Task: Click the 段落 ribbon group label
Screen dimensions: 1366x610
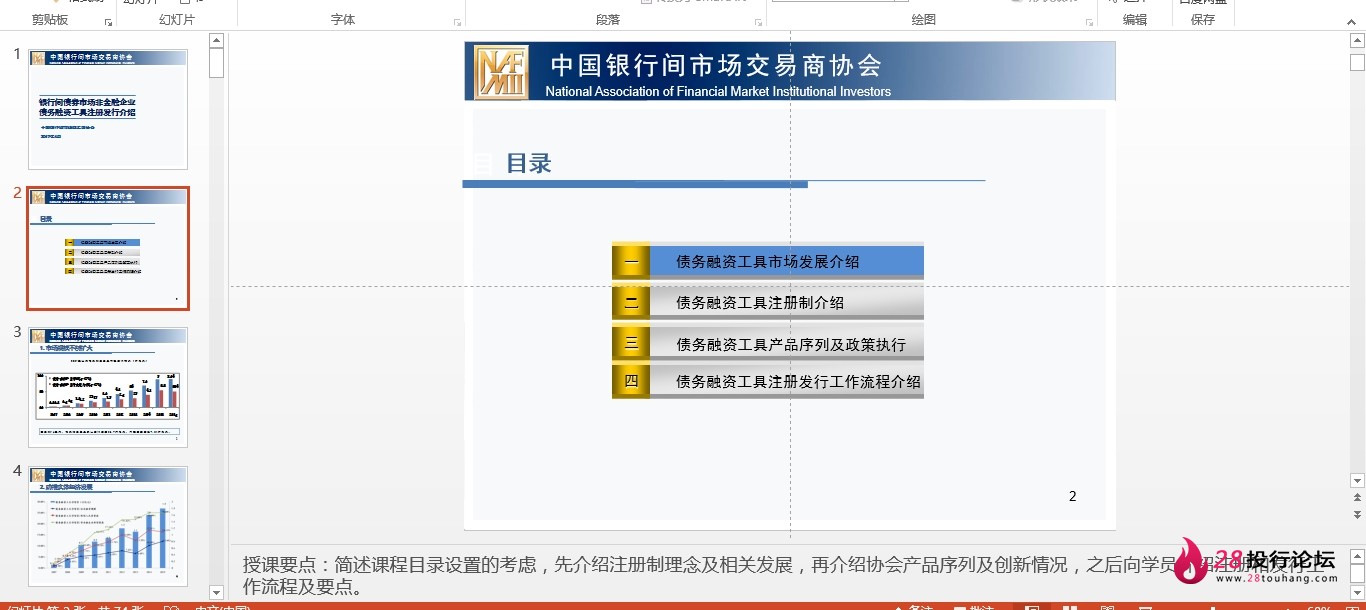Action: pyautogui.click(x=608, y=20)
